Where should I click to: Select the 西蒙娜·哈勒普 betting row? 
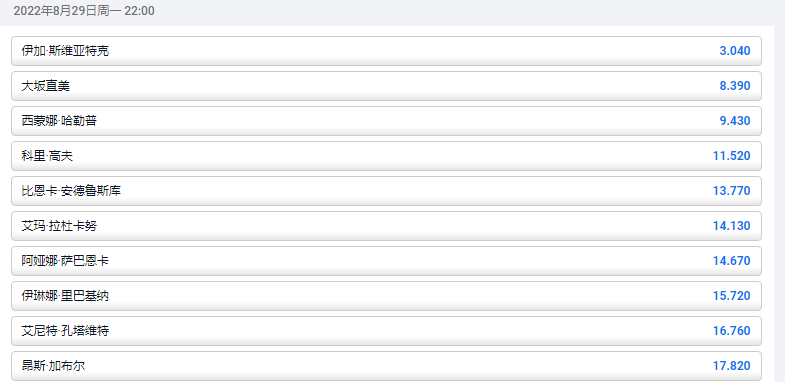click(386, 121)
